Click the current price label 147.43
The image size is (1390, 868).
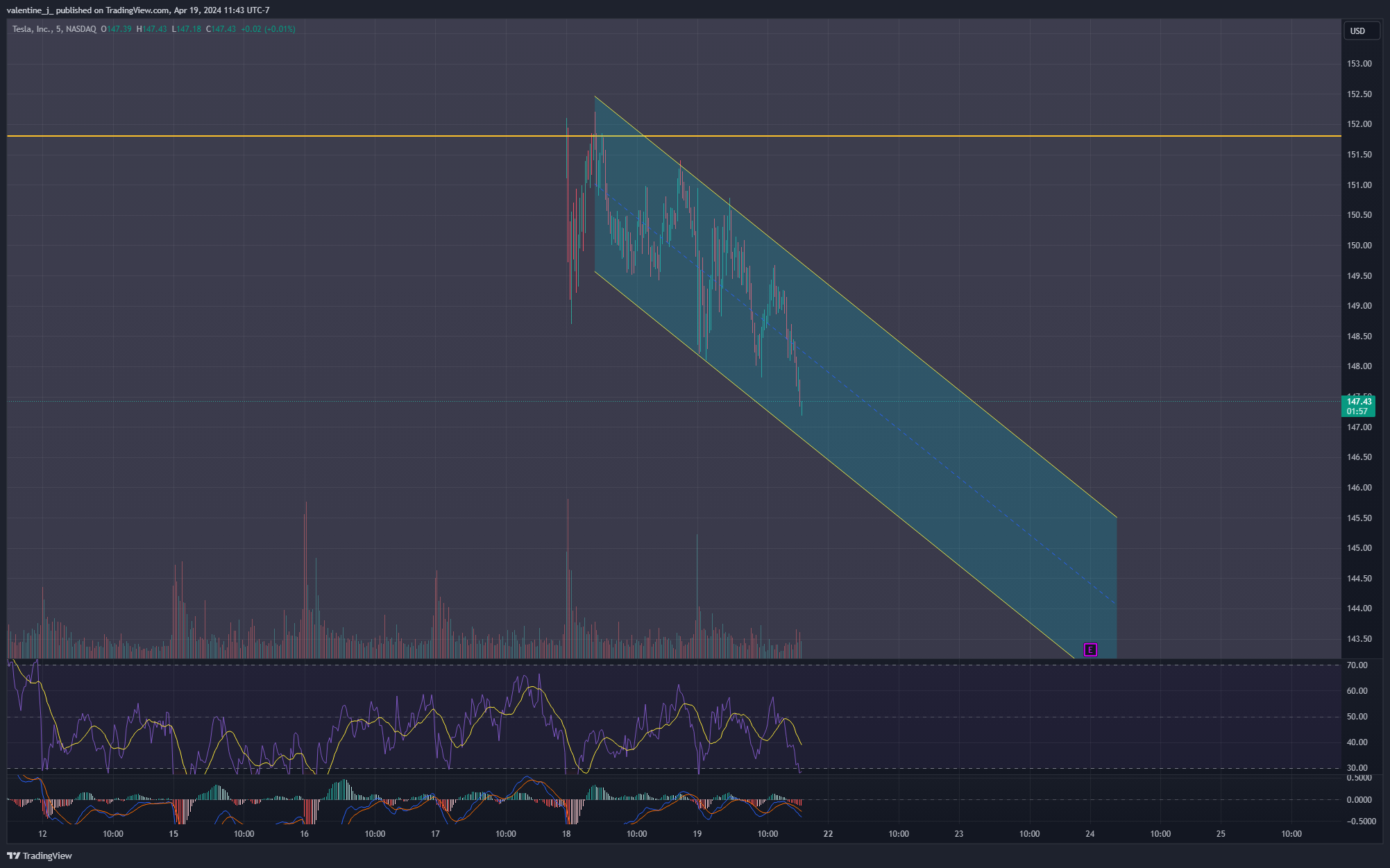tap(1358, 402)
